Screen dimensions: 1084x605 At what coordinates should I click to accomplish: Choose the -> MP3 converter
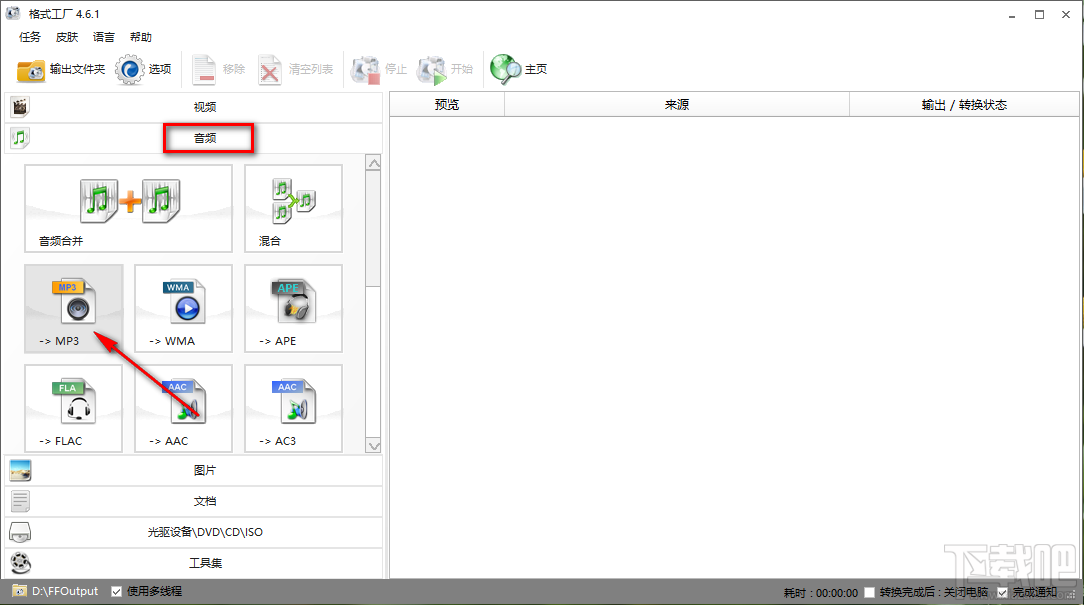click(74, 308)
